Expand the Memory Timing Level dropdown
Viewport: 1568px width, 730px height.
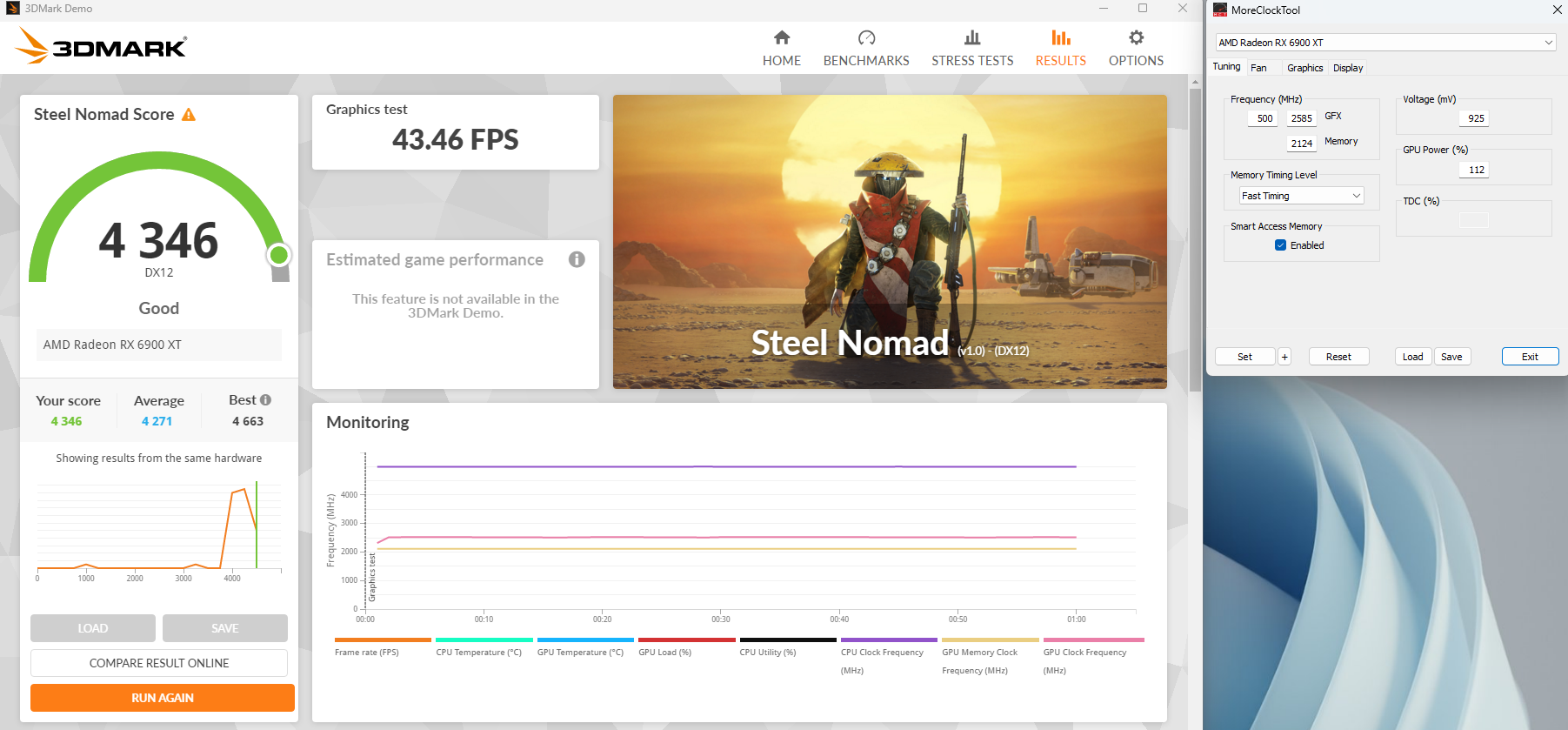[1301, 196]
